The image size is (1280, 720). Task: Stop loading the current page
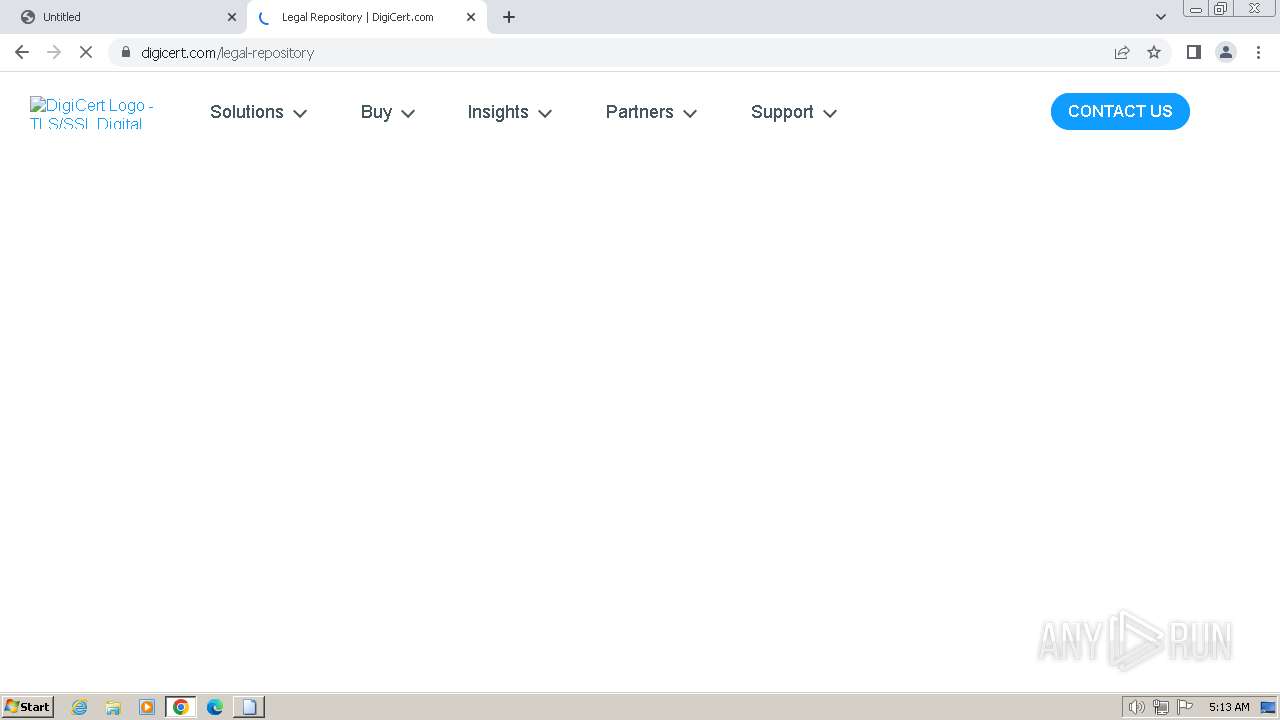[86, 52]
